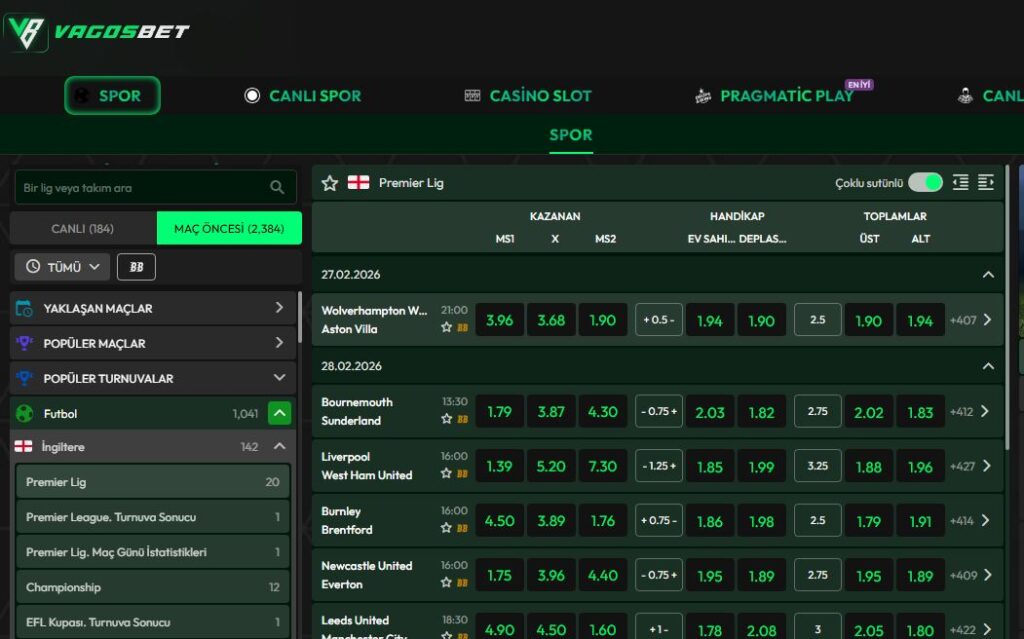Viewport: 1024px width, 639px height.
Task: Click the Casino Slot machine icon
Action: click(x=472, y=95)
